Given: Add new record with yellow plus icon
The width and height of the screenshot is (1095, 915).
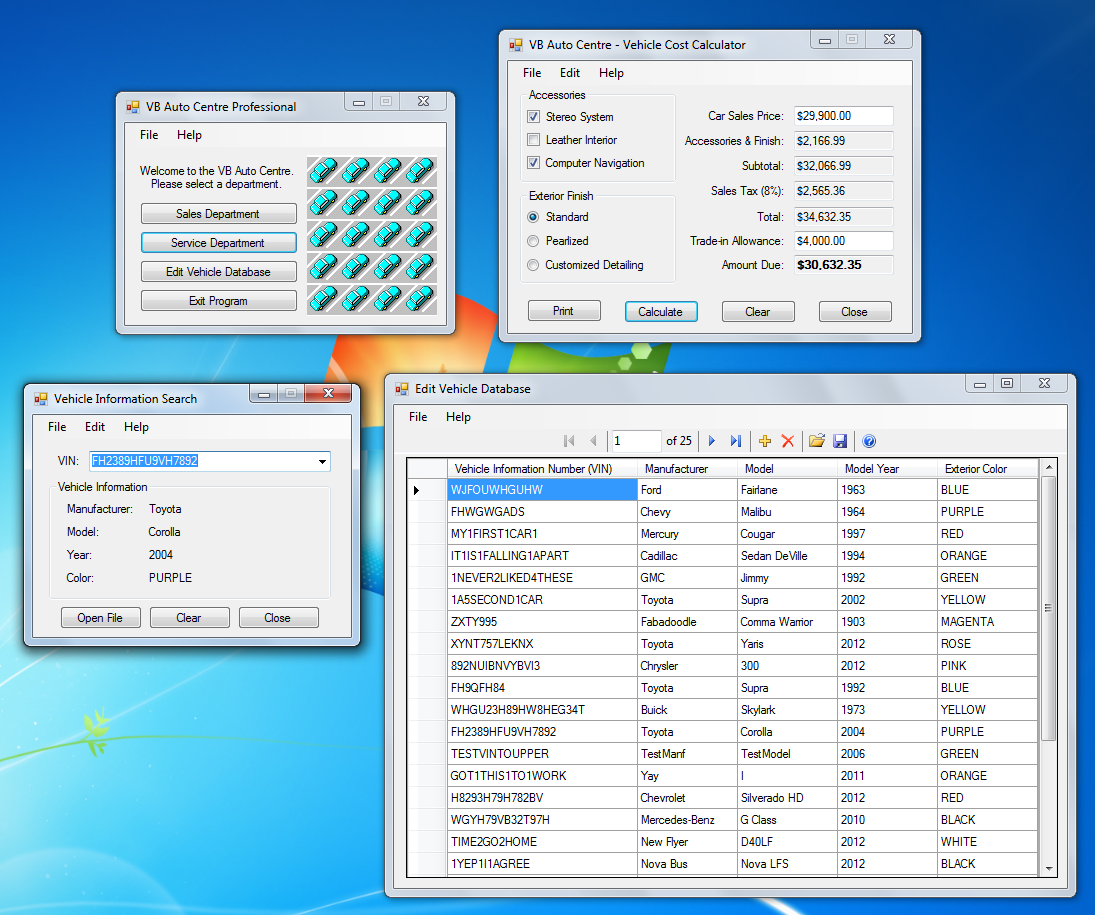Looking at the screenshot, I should click(765, 441).
